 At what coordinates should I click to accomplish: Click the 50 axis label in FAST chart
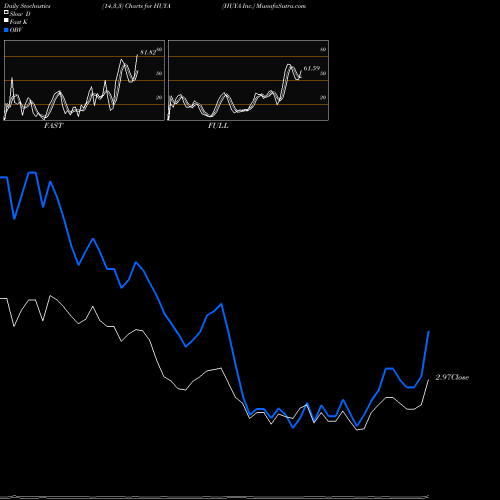159,73
